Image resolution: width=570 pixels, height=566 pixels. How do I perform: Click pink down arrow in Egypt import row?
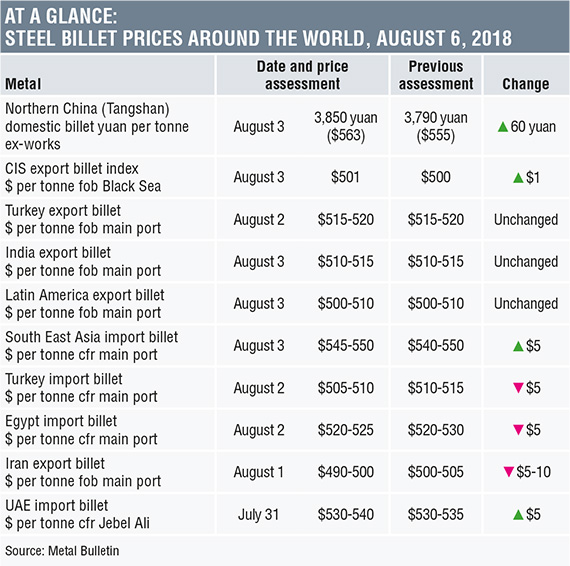click(x=518, y=430)
